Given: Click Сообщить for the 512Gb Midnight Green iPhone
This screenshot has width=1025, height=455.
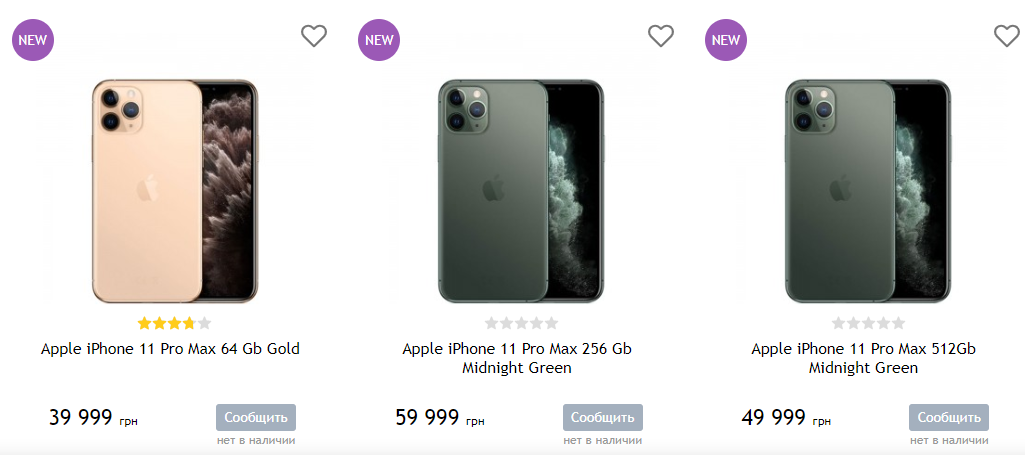Looking at the screenshot, I should [x=948, y=417].
